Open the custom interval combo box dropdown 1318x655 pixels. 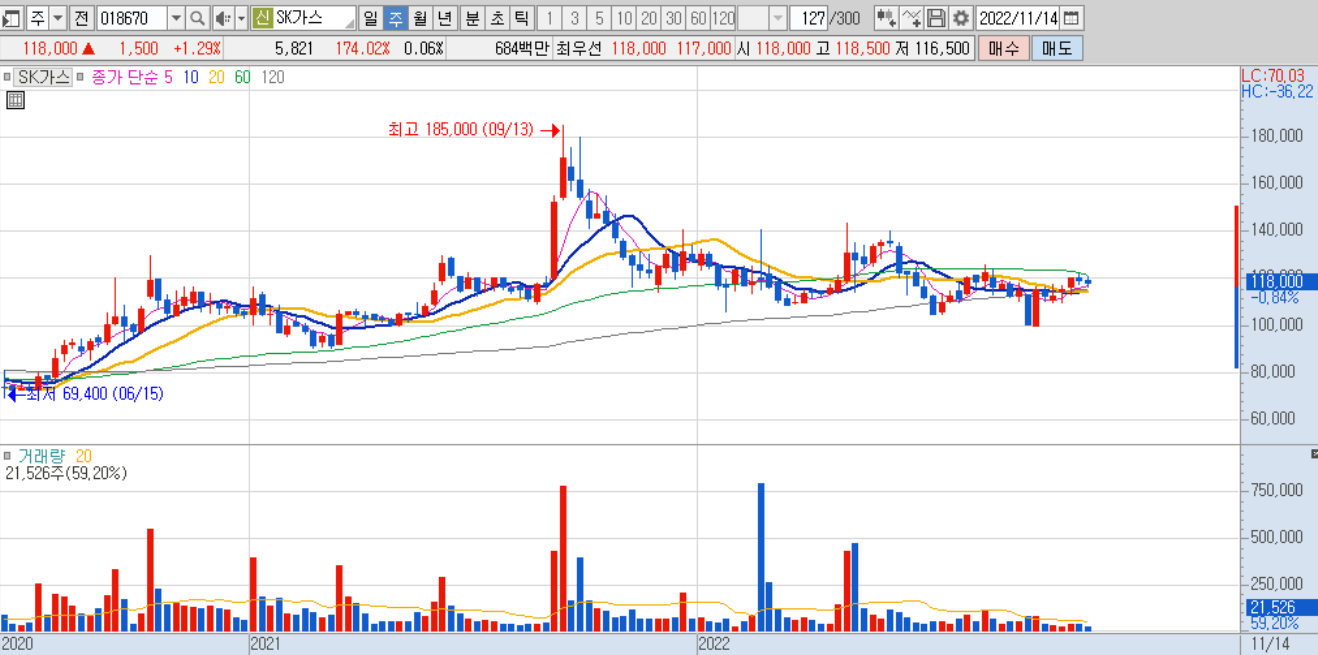(x=777, y=18)
